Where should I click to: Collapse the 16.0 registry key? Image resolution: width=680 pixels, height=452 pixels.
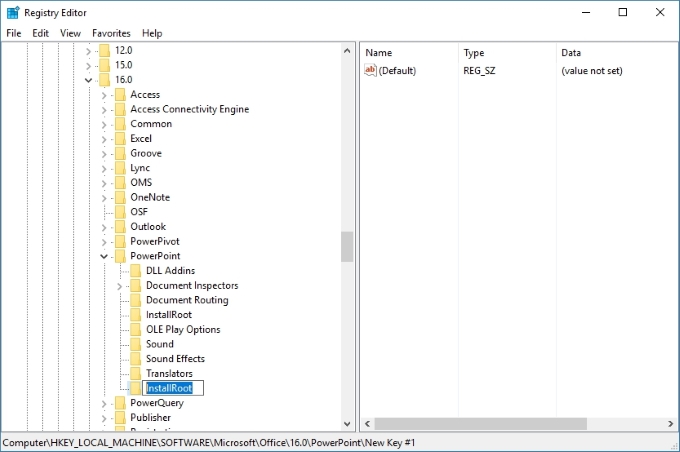coord(89,80)
